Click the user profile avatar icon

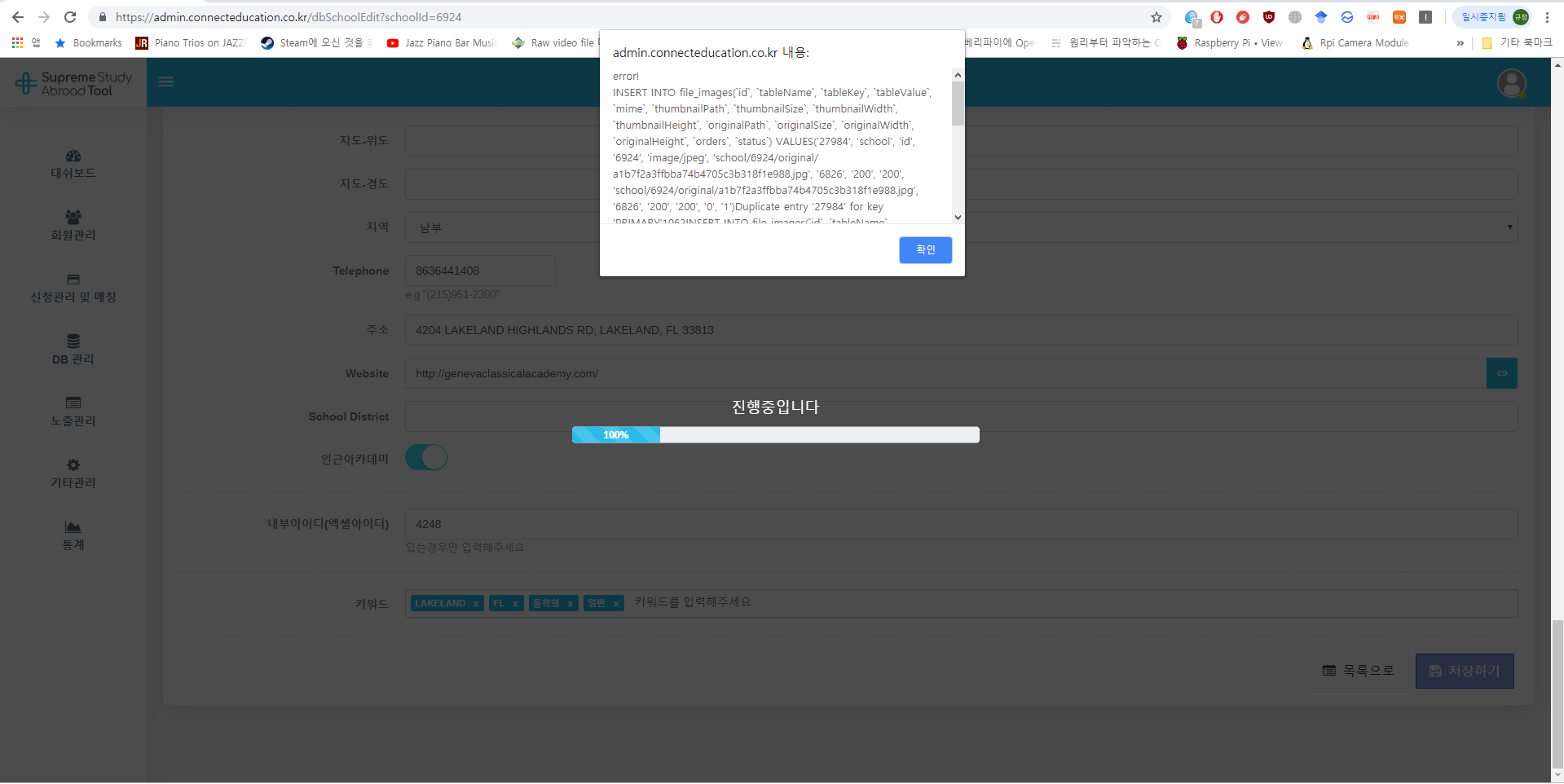point(1511,83)
